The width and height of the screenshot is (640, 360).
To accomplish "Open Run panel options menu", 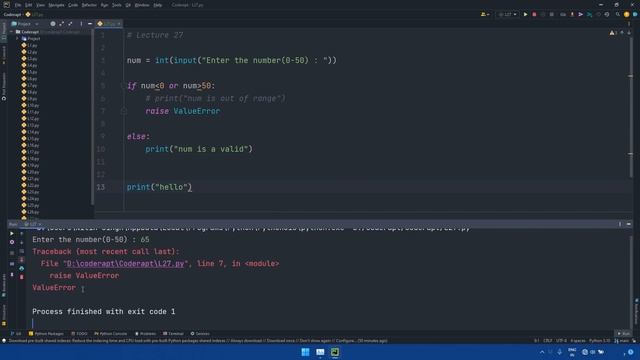I will click(620, 224).
